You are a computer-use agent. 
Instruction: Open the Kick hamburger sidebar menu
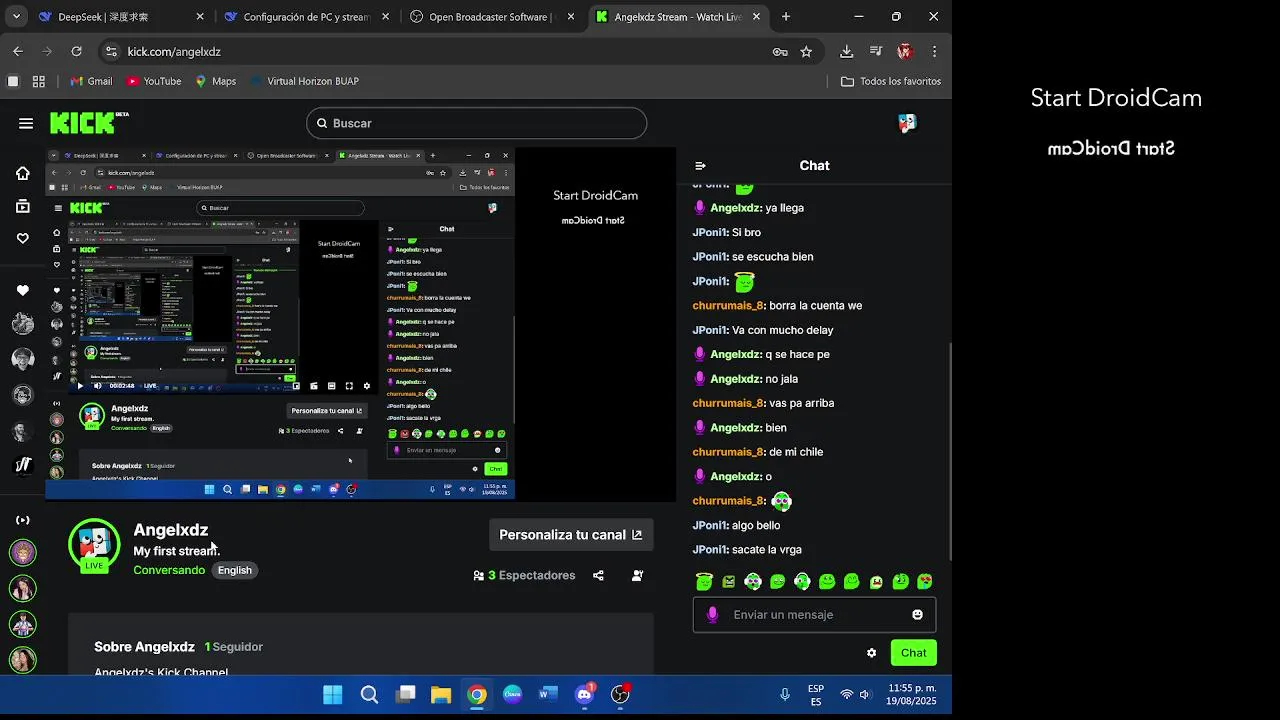pos(26,123)
